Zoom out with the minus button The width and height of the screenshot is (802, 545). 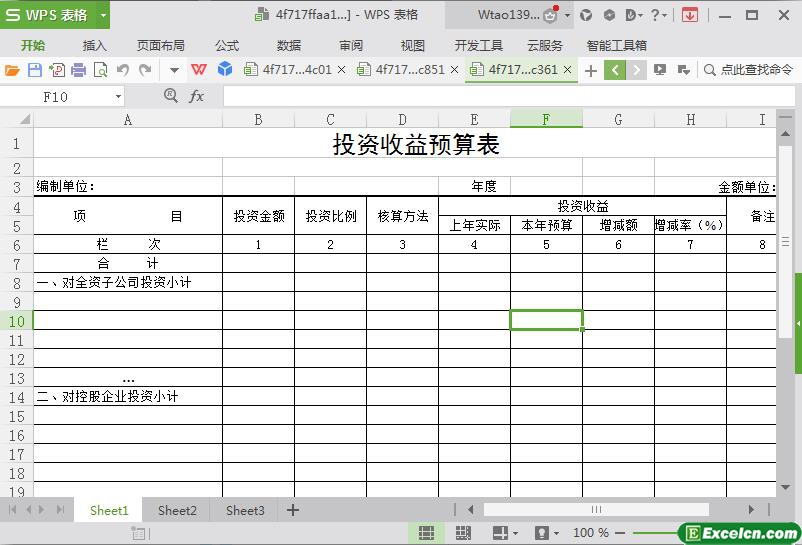620,533
